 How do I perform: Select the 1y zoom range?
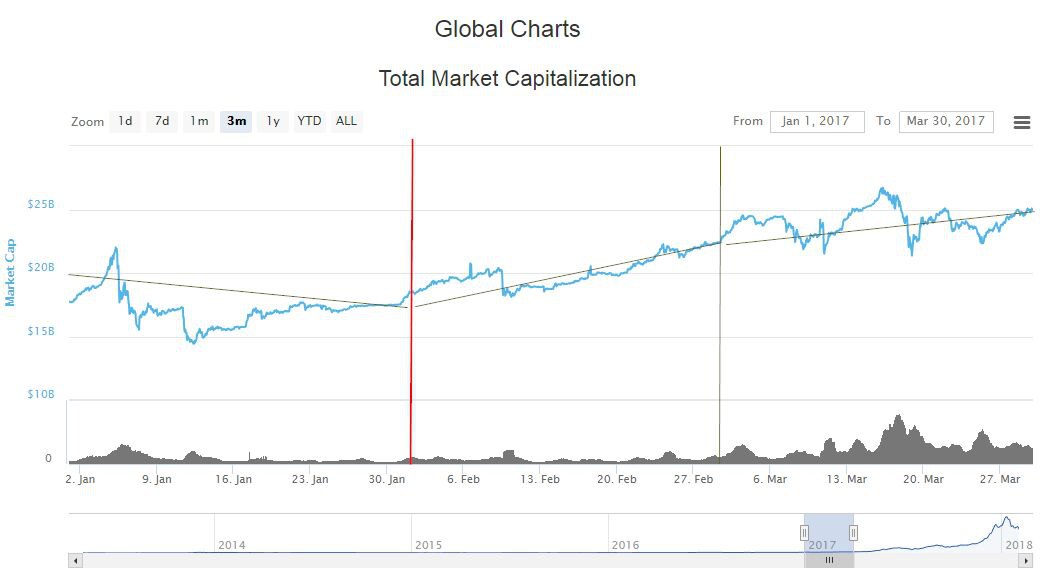click(x=272, y=121)
